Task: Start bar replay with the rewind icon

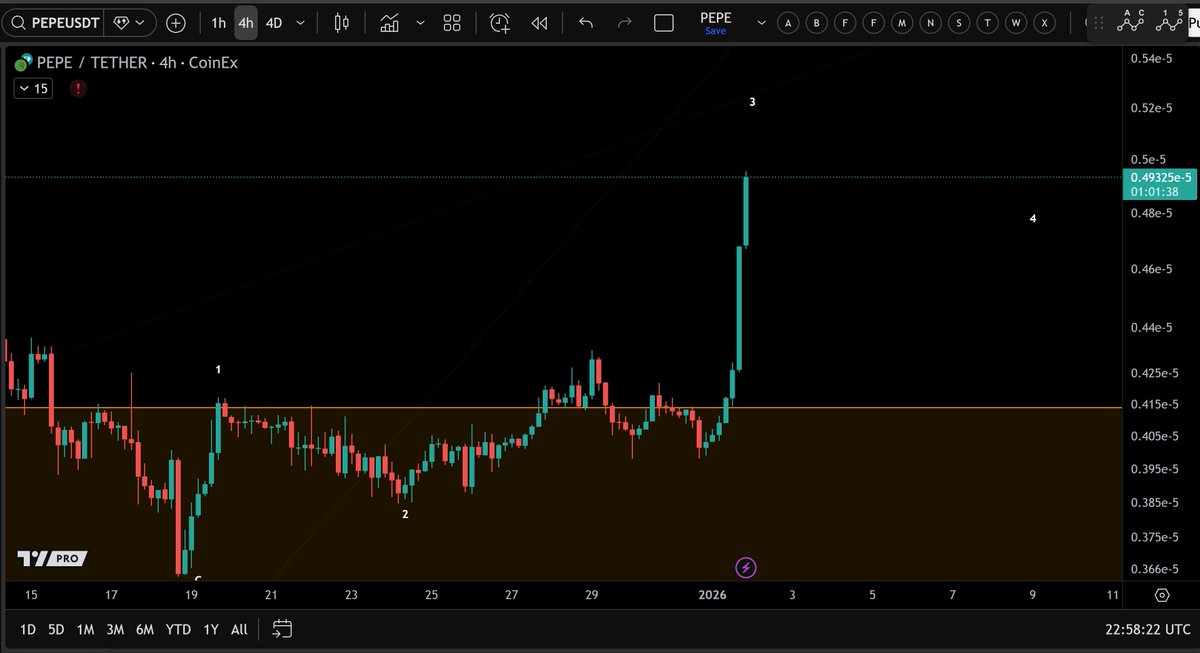Action: [539, 22]
